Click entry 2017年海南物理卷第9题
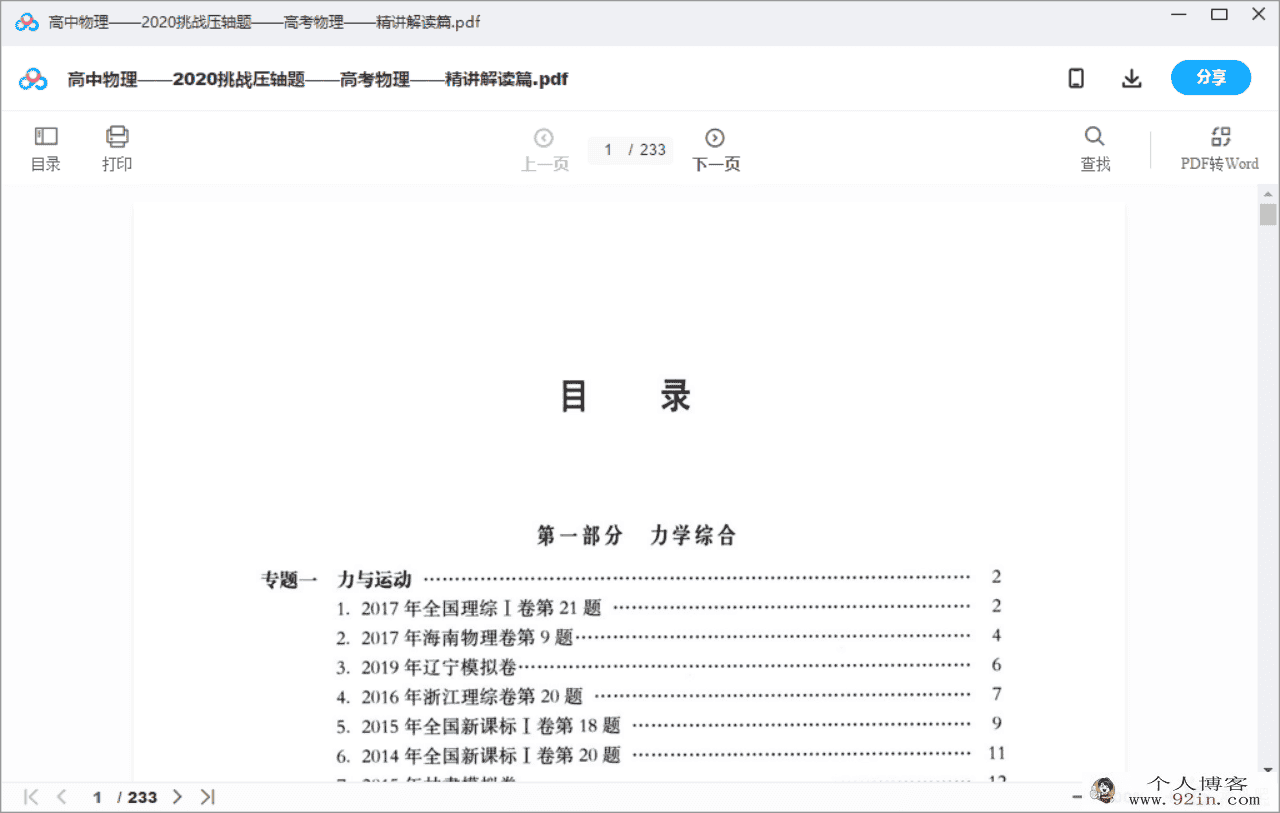The image size is (1280, 813). pyautogui.click(x=454, y=637)
